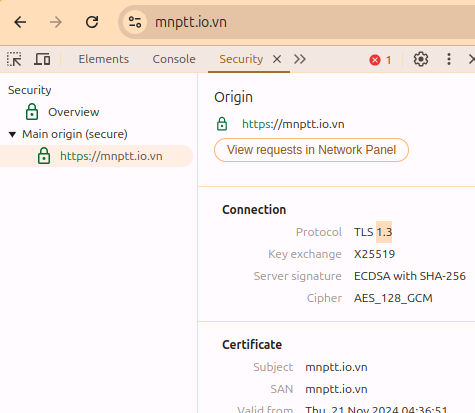This screenshot has height=413, width=475.
Task: Open site information icon in address bar
Action: pyautogui.click(x=135, y=22)
